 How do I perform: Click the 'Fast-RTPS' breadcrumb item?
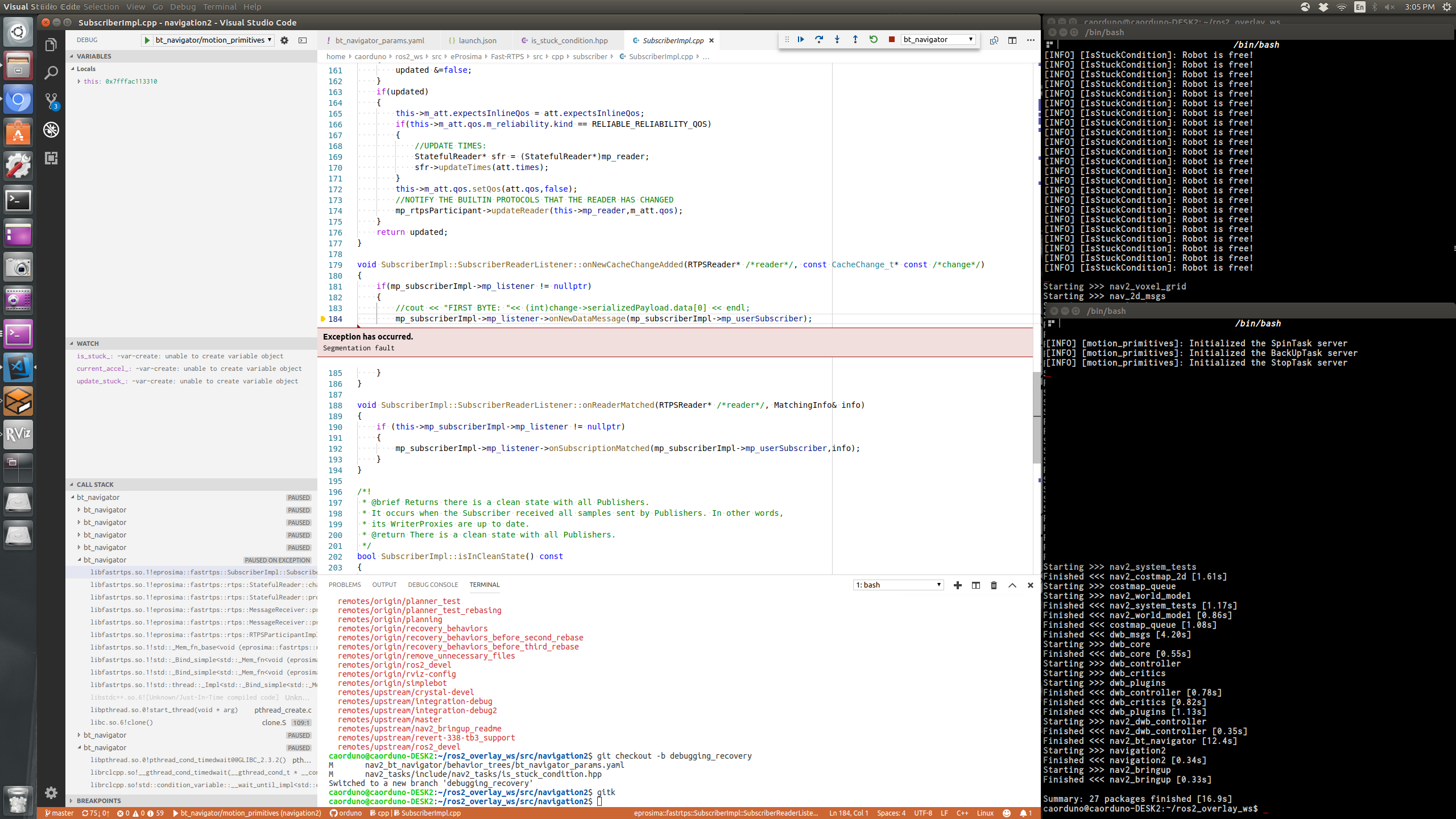tap(507, 56)
